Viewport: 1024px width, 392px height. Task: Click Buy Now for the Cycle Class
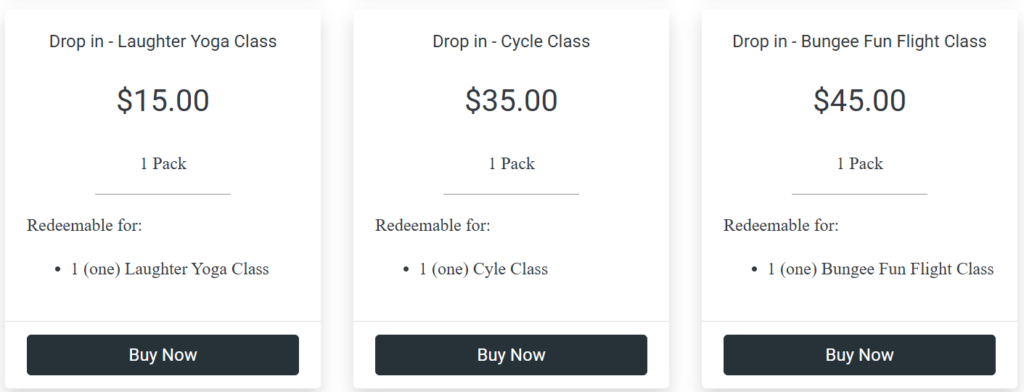pyautogui.click(x=511, y=355)
